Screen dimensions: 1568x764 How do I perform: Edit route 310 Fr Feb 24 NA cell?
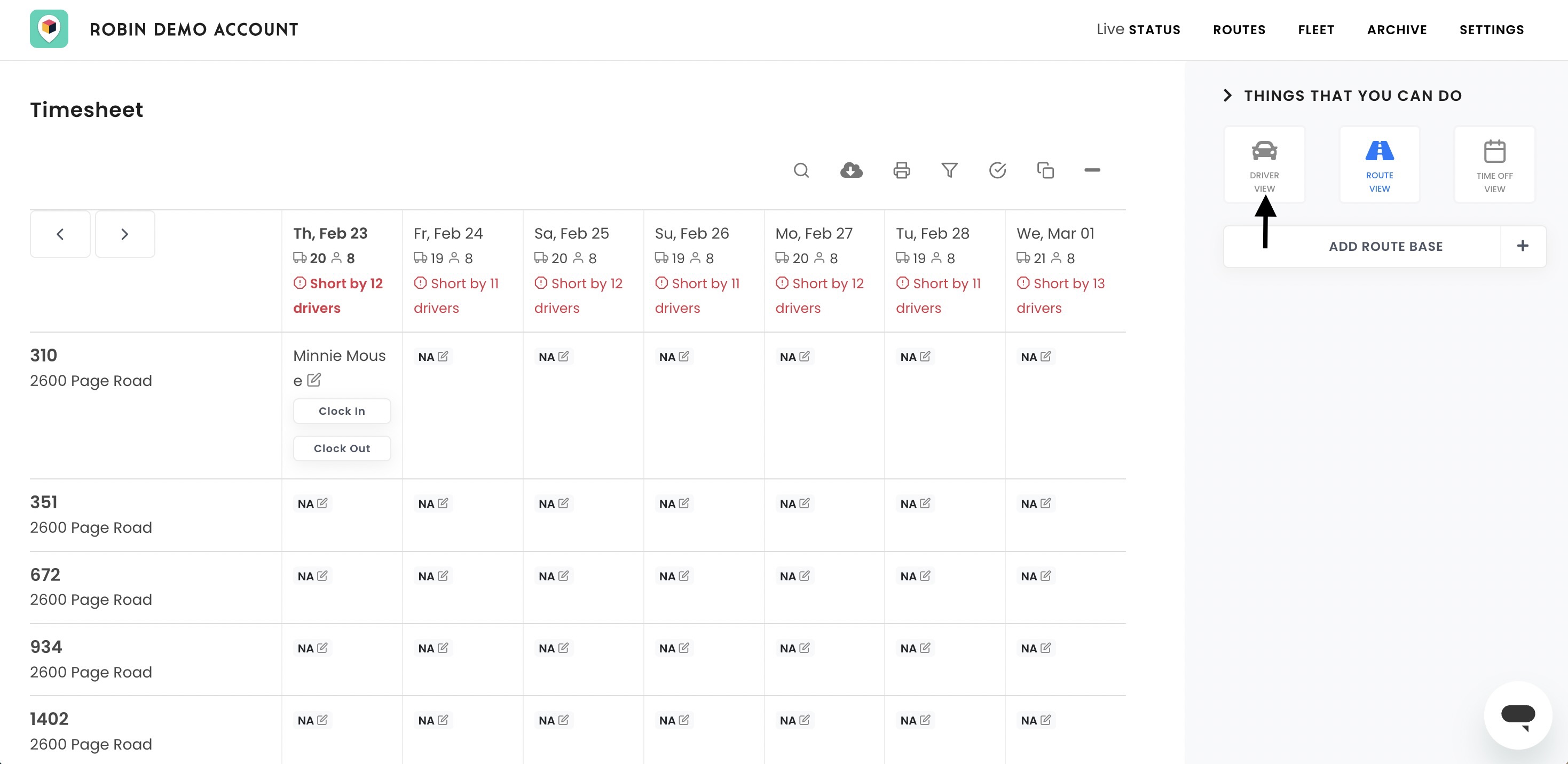tap(434, 357)
